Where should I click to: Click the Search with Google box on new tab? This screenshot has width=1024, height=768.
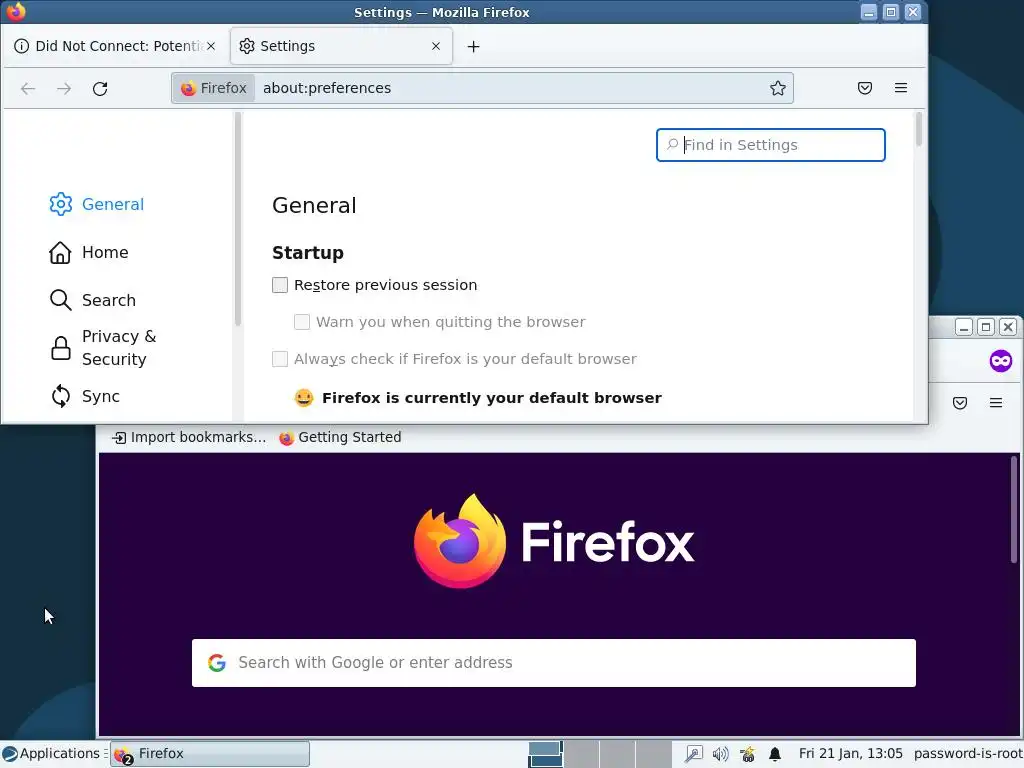pos(554,663)
